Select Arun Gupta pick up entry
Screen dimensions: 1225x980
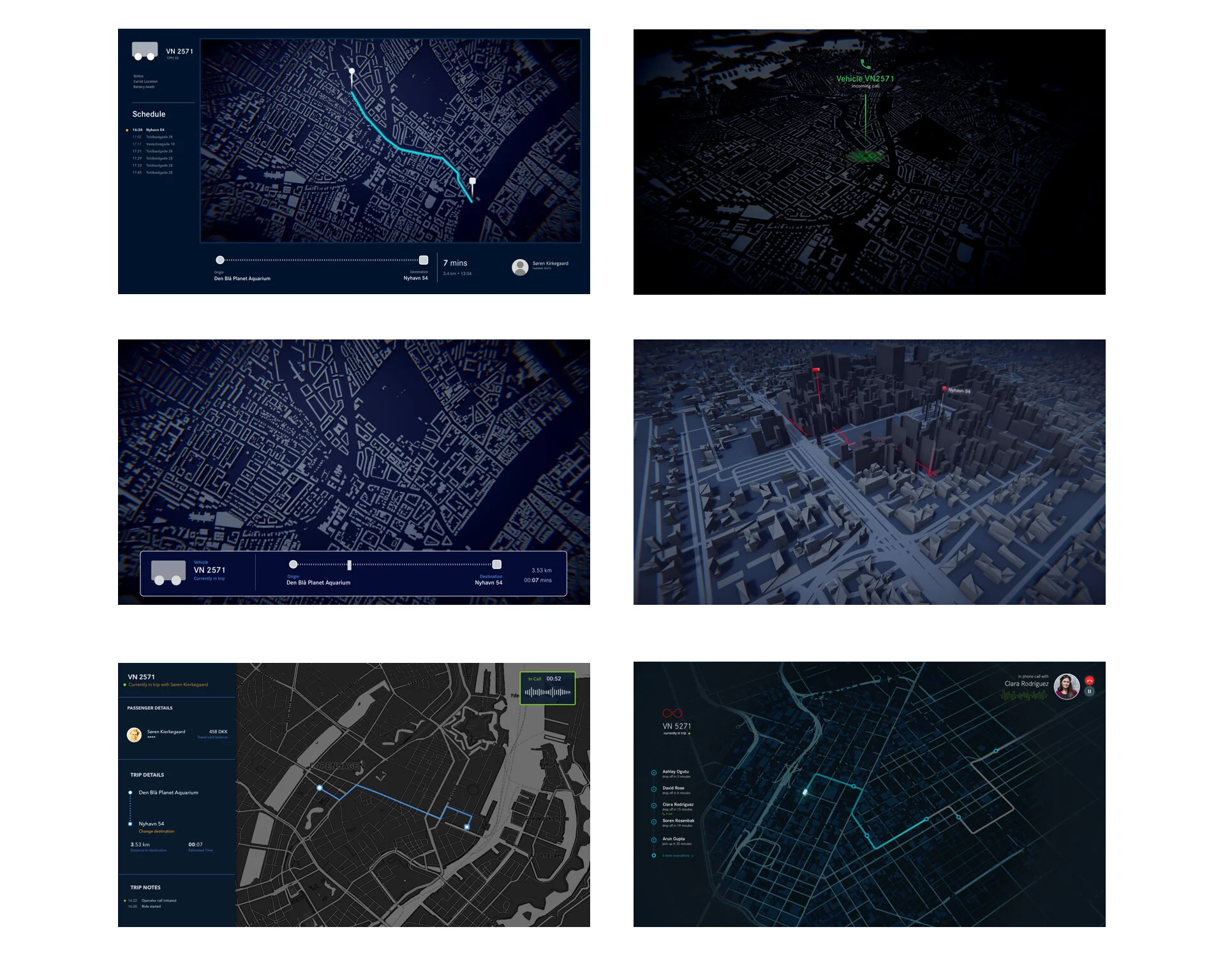pyautogui.click(x=673, y=839)
